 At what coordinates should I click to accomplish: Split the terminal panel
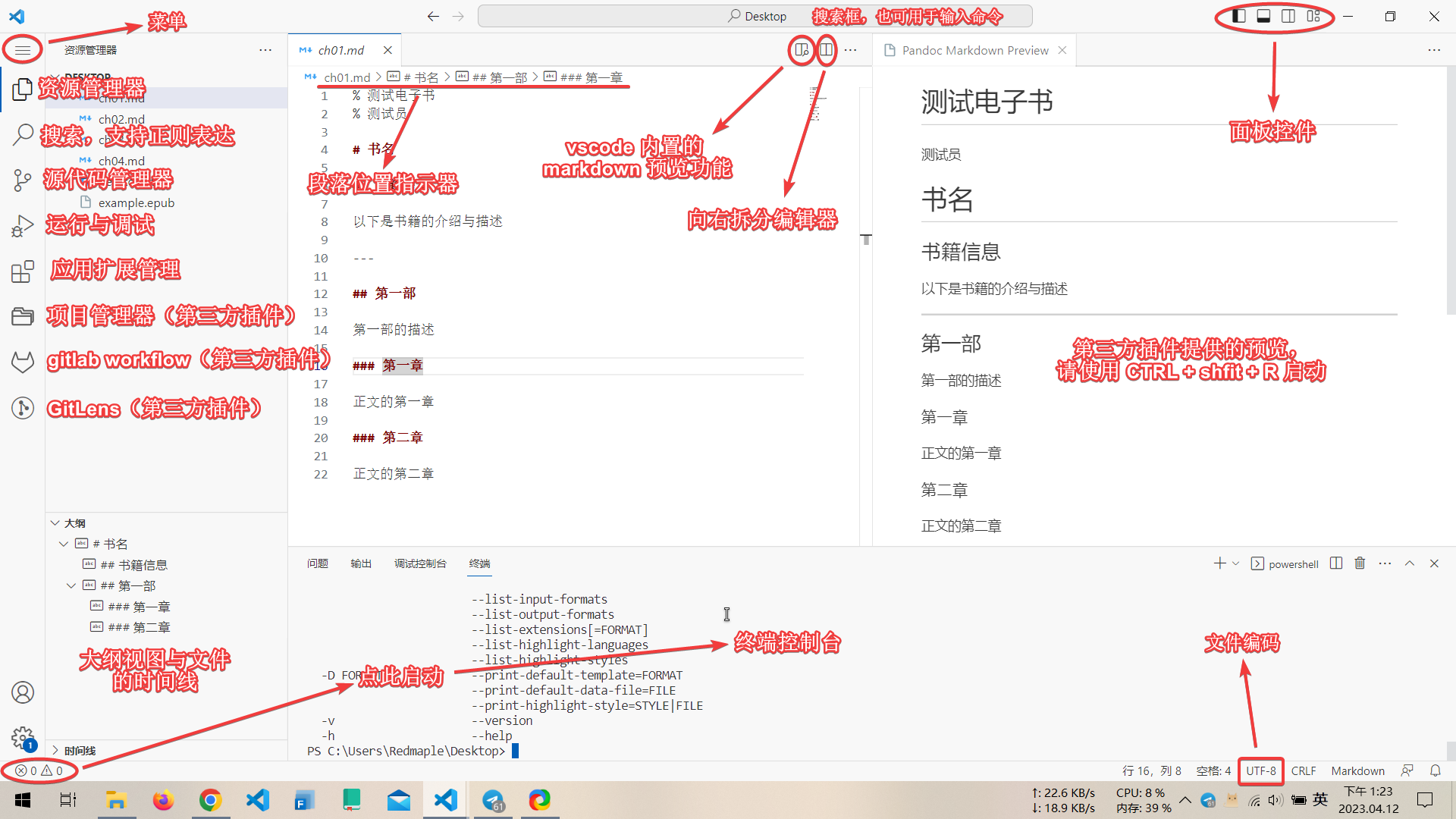1336,563
